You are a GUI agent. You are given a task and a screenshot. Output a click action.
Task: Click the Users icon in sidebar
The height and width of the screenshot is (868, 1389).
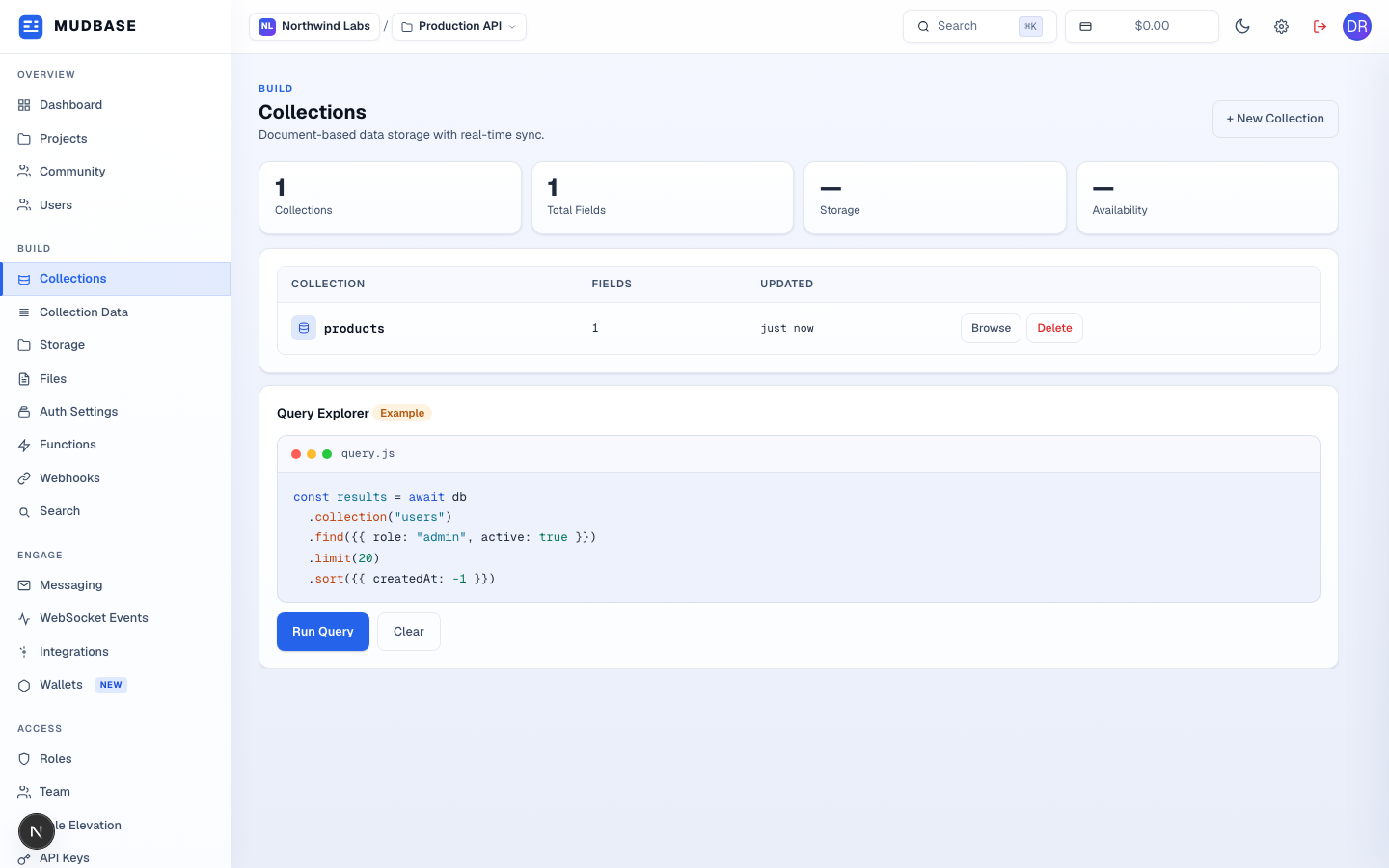(24, 205)
